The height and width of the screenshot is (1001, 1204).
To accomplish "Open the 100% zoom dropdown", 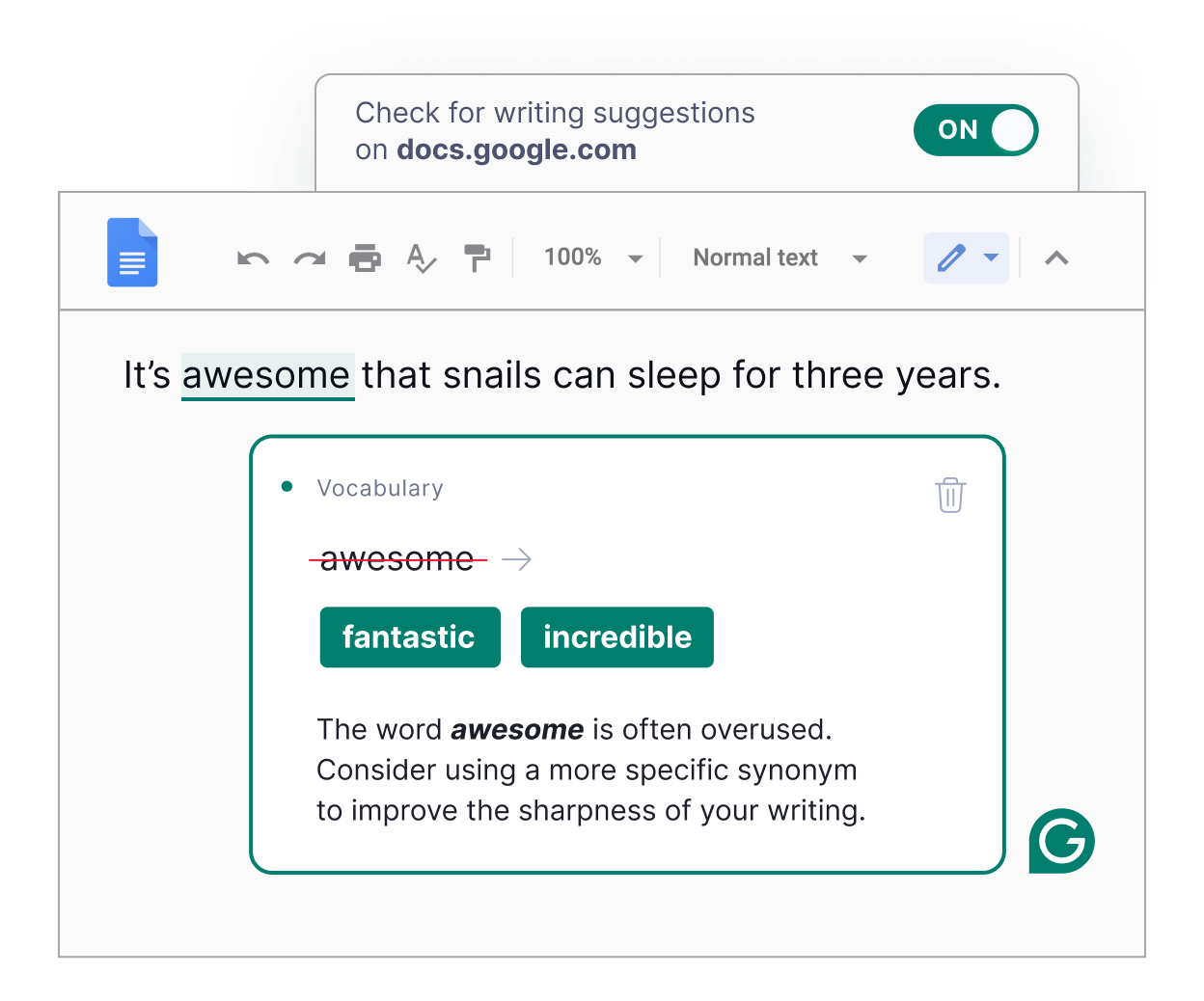I will (592, 257).
